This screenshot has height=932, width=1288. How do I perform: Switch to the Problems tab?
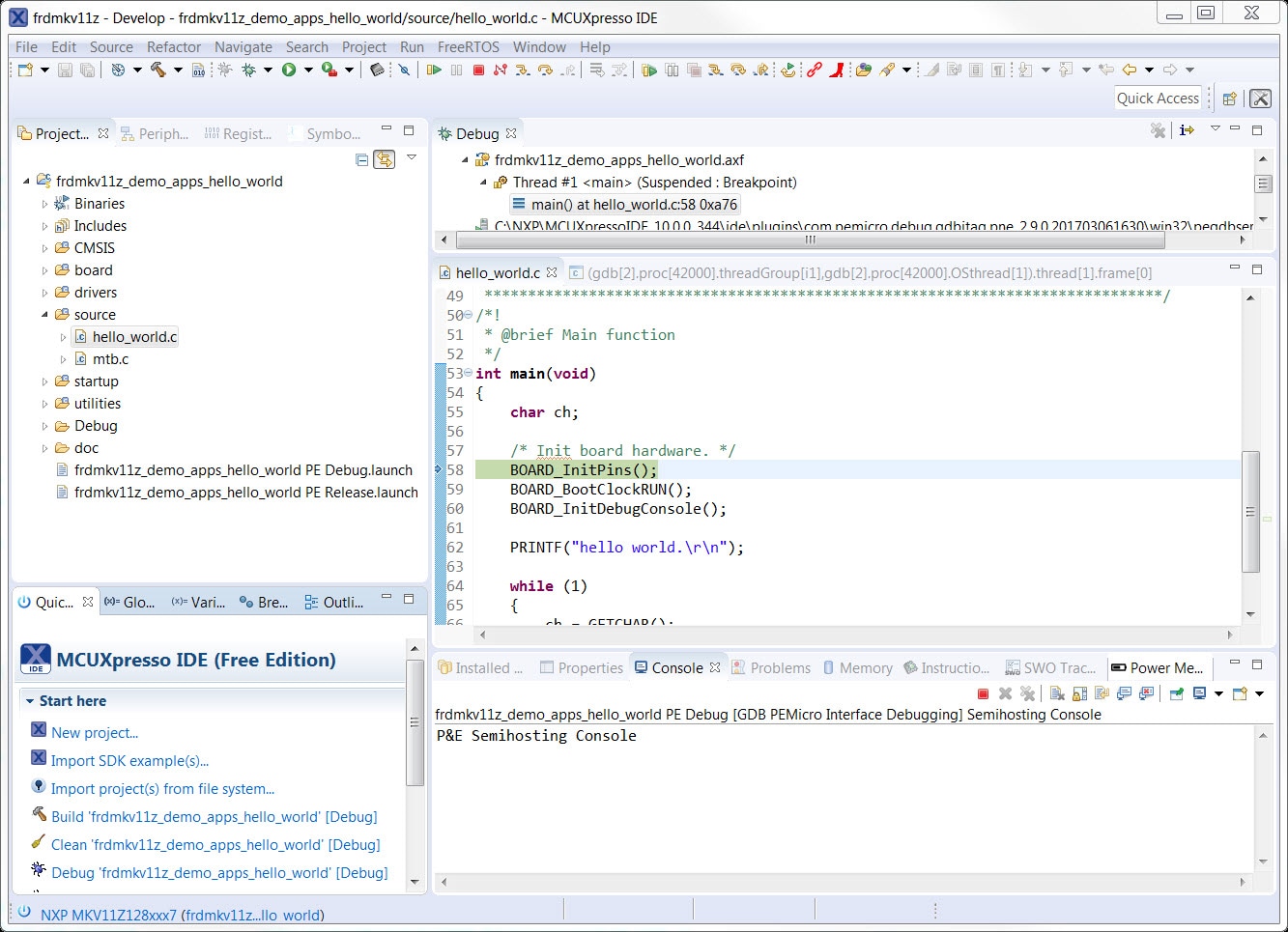pyautogui.click(x=780, y=667)
